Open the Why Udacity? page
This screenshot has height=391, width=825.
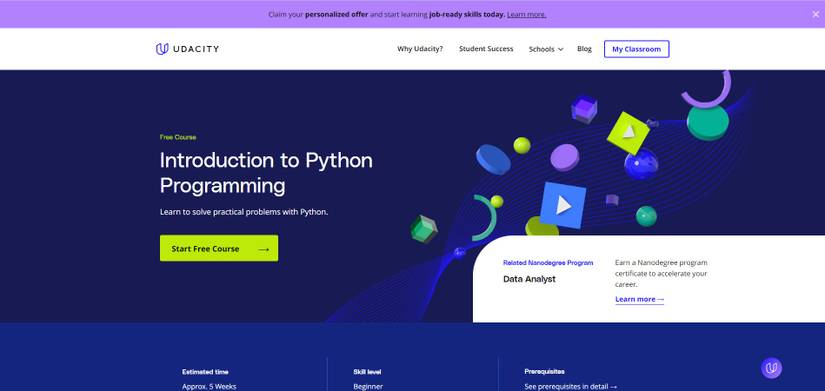[x=420, y=49]
